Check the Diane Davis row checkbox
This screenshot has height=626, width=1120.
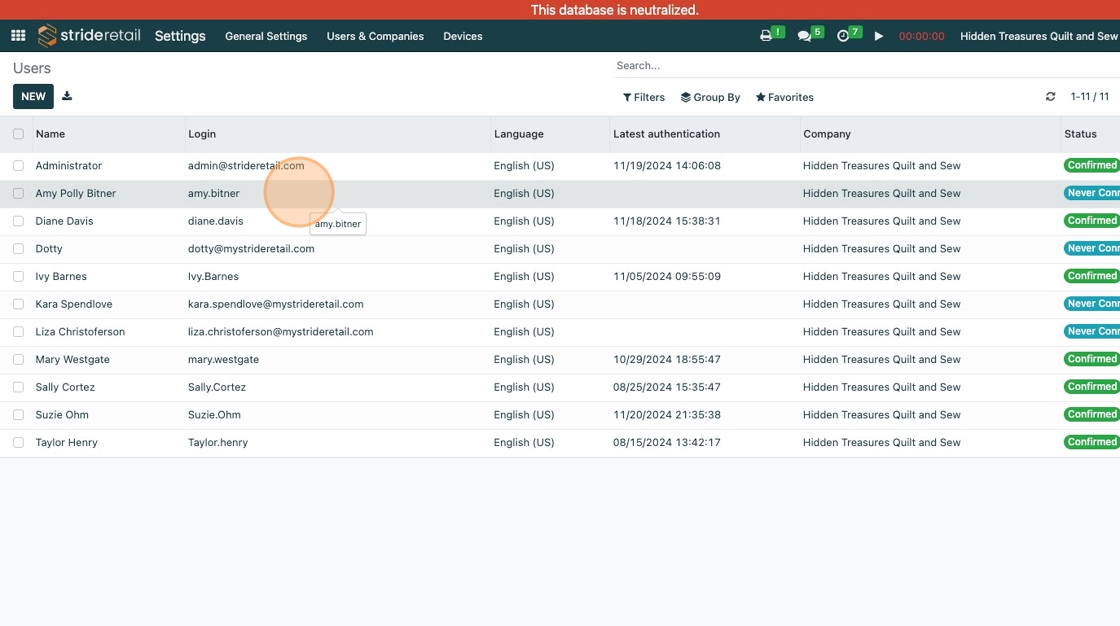click(19, 221)
